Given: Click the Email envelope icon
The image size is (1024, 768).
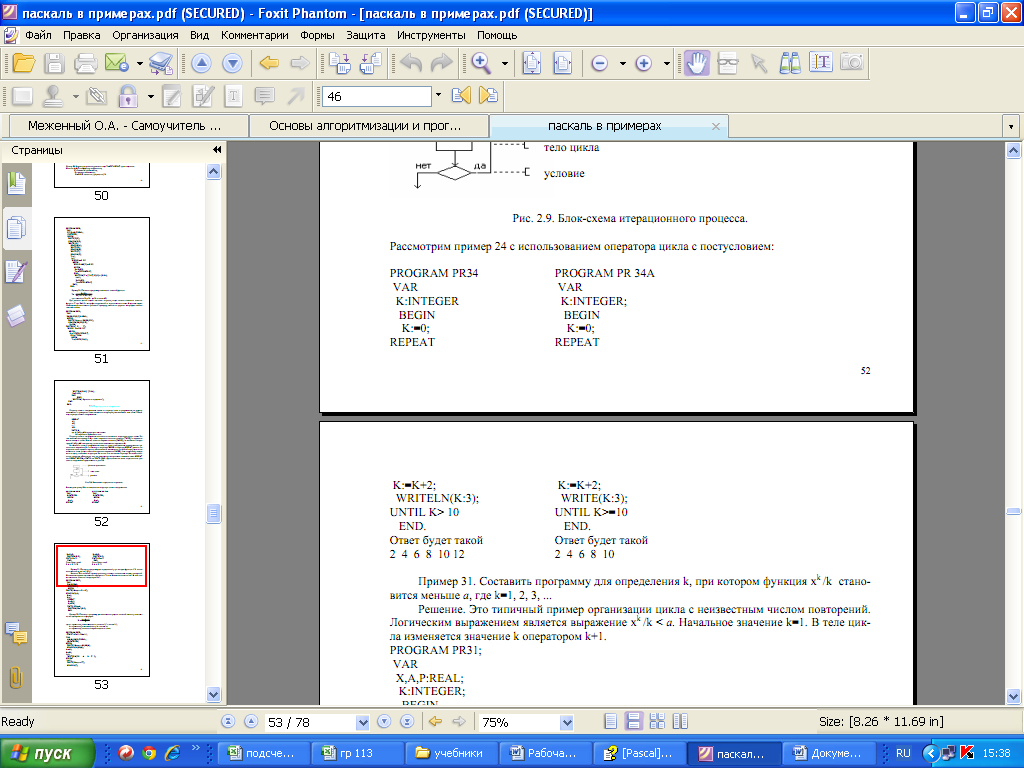Looking at the screenshot, I should pos(117,63).
